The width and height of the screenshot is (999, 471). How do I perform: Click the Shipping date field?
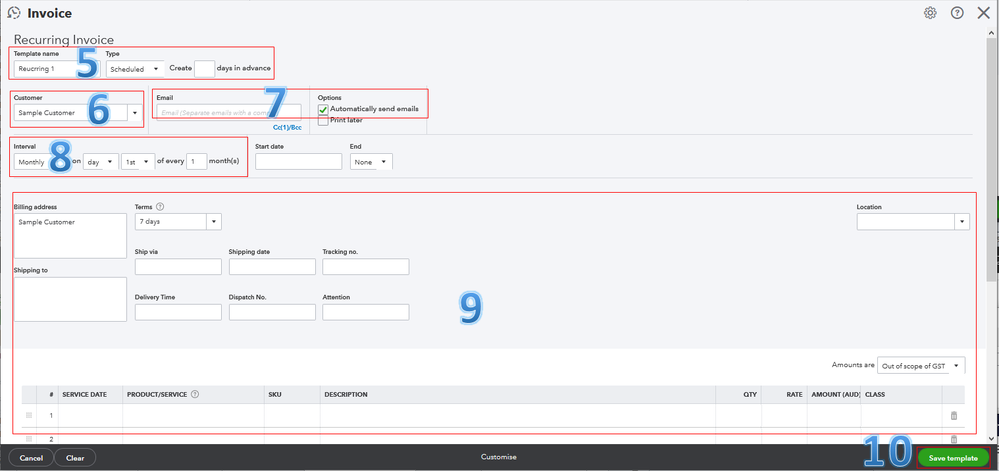(x=272, y=266)
